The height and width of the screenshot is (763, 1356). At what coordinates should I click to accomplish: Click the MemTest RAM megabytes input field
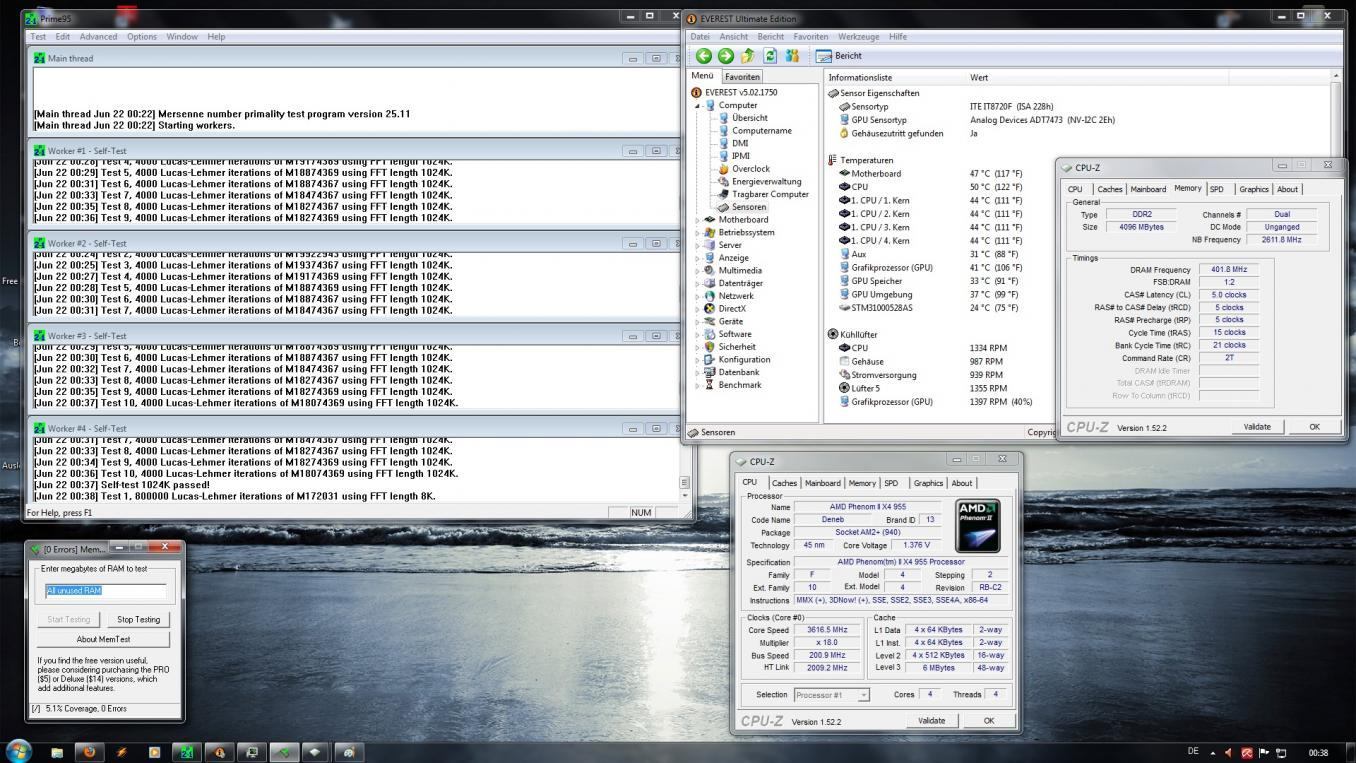click(x=105, y=590)
